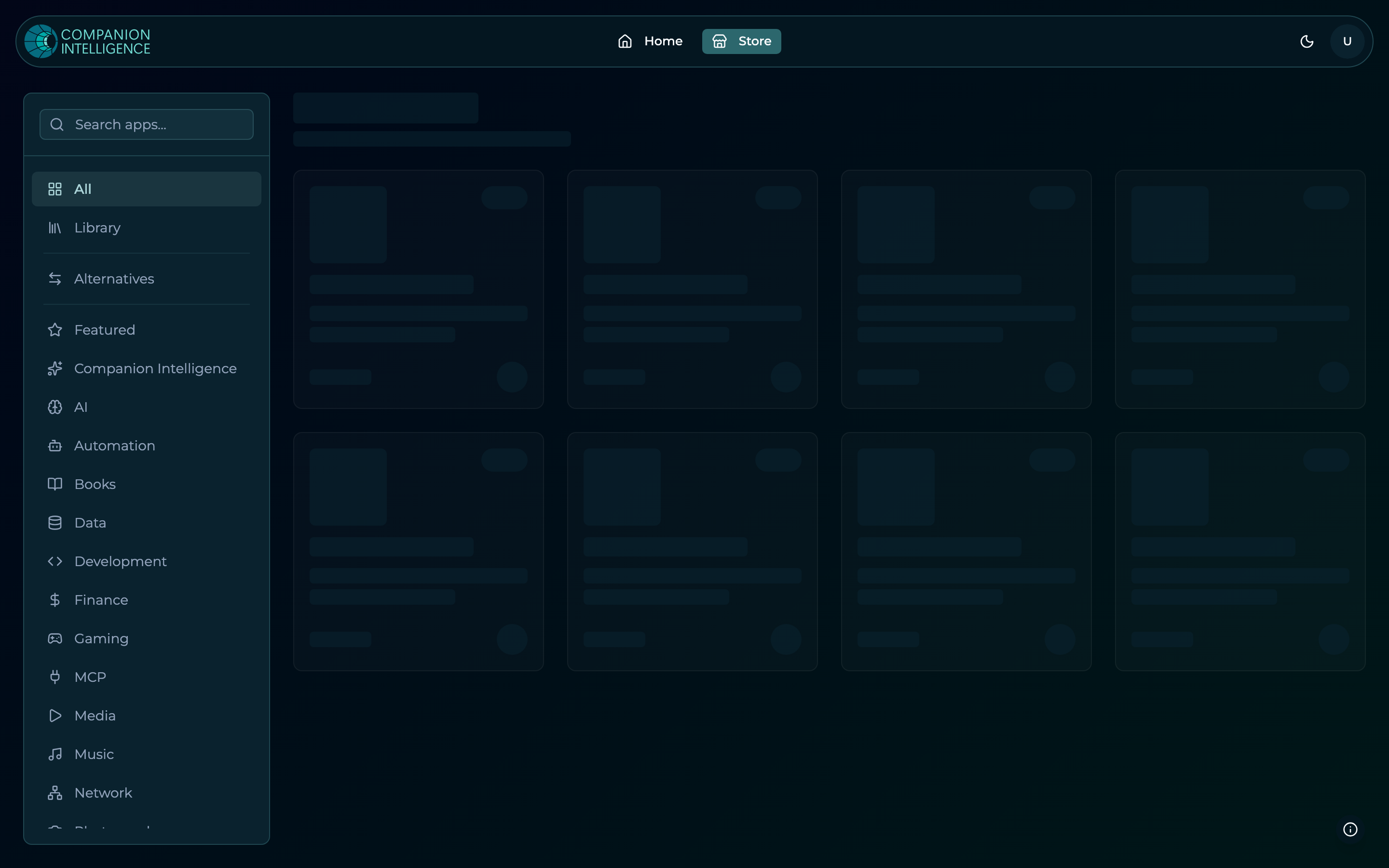
Task: Click the brain icon beside AI
Action: pyautogui.click(x=55, y=407)
